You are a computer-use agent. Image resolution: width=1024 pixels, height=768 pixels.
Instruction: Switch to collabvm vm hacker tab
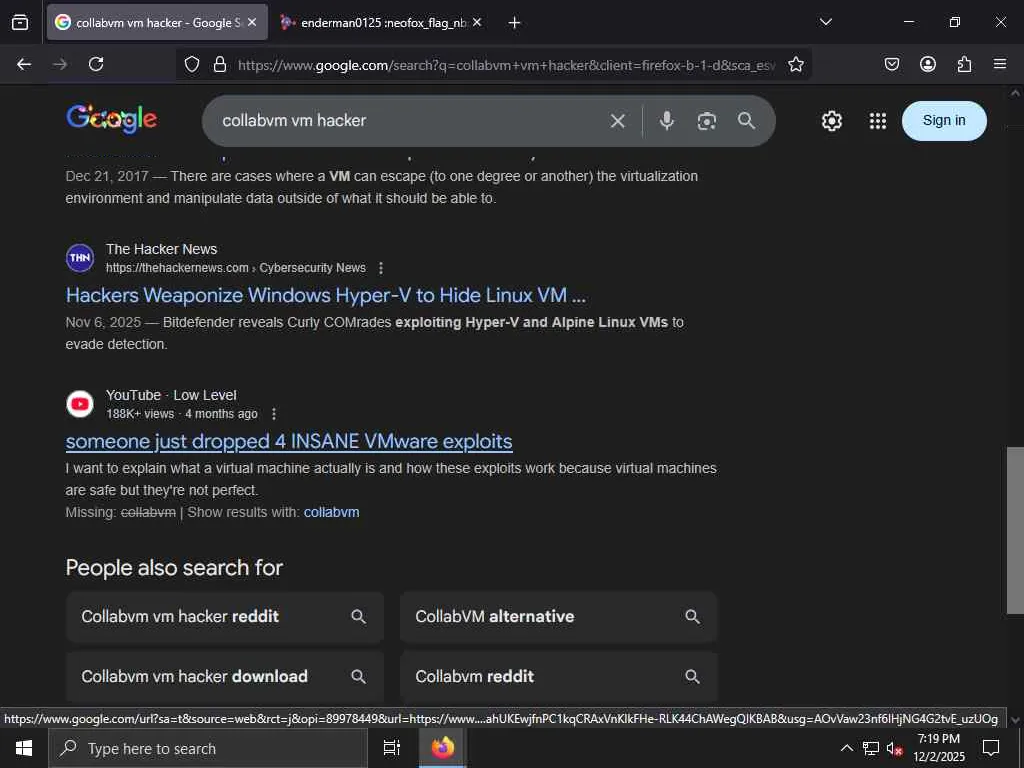[157, 22]
